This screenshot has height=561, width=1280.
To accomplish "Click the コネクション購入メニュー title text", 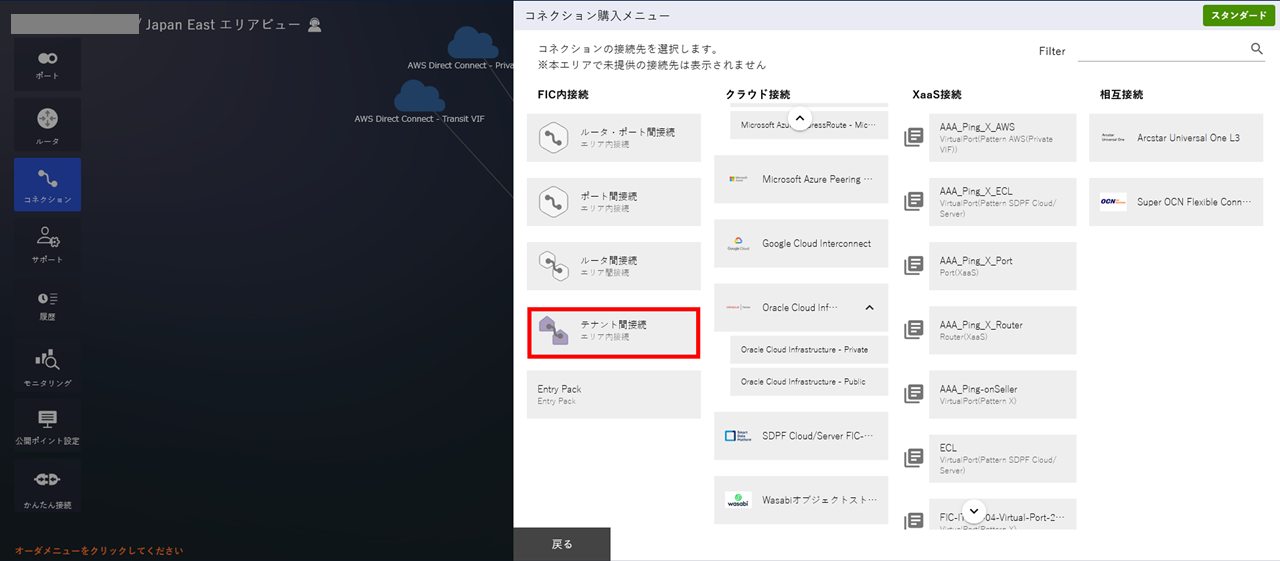I will click(x=598, y=16).
